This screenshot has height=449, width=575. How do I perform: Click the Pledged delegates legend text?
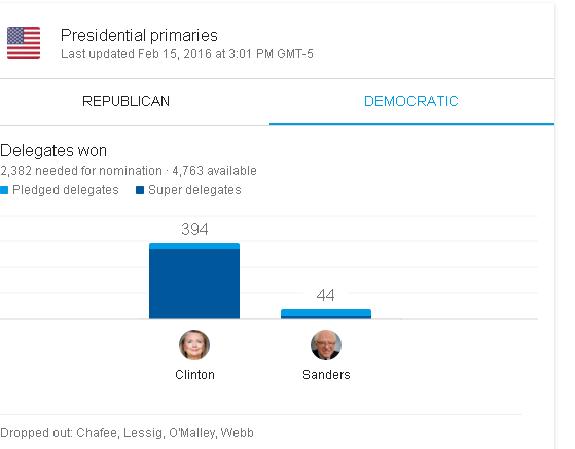65,190
